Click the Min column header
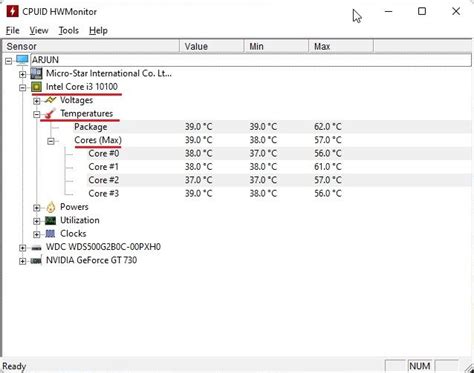This screenshot has width=474, height=373. pyautogui.click(x=276, y=46)
